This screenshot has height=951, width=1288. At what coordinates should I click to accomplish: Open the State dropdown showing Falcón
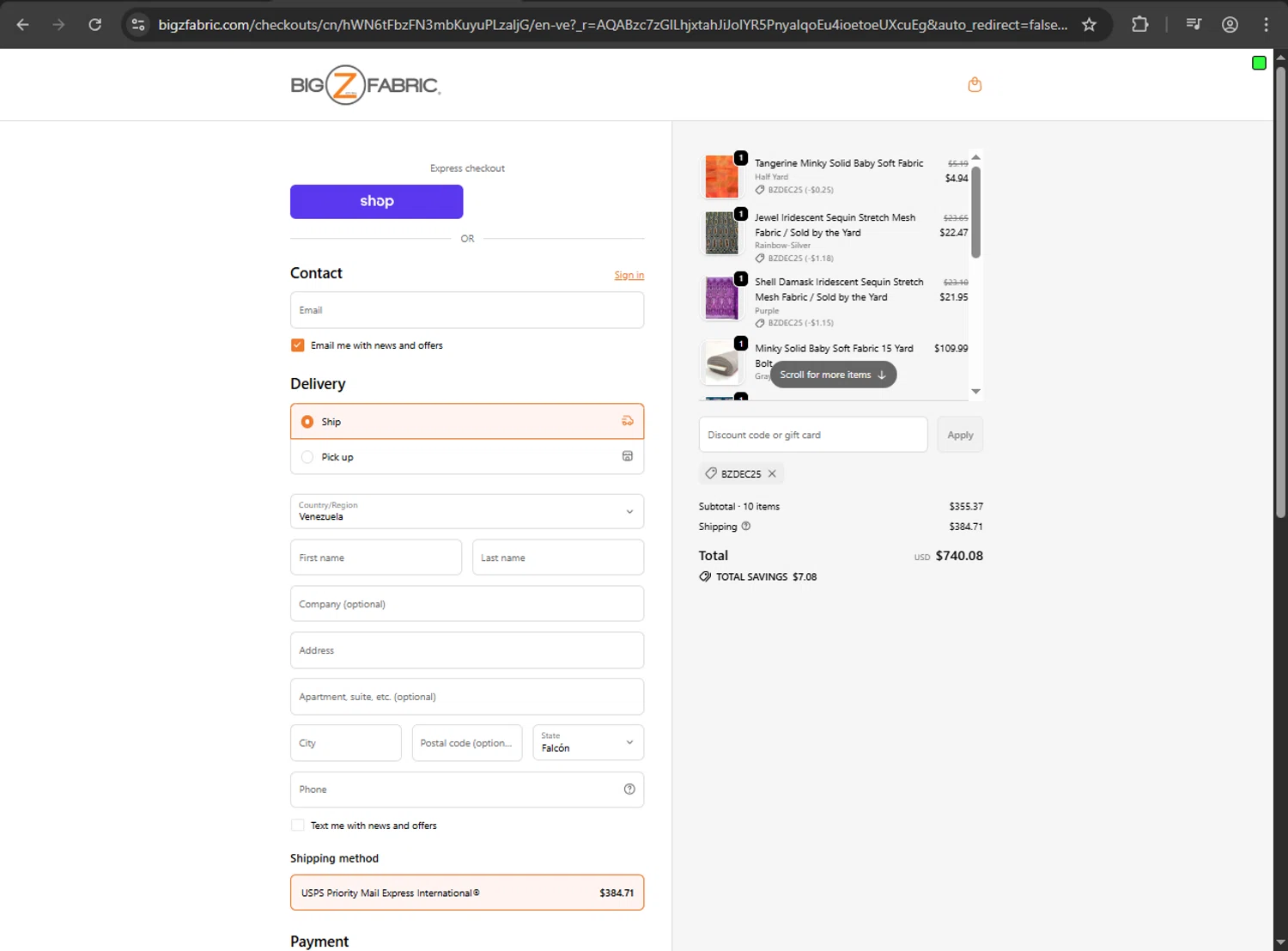pos(588,743)
